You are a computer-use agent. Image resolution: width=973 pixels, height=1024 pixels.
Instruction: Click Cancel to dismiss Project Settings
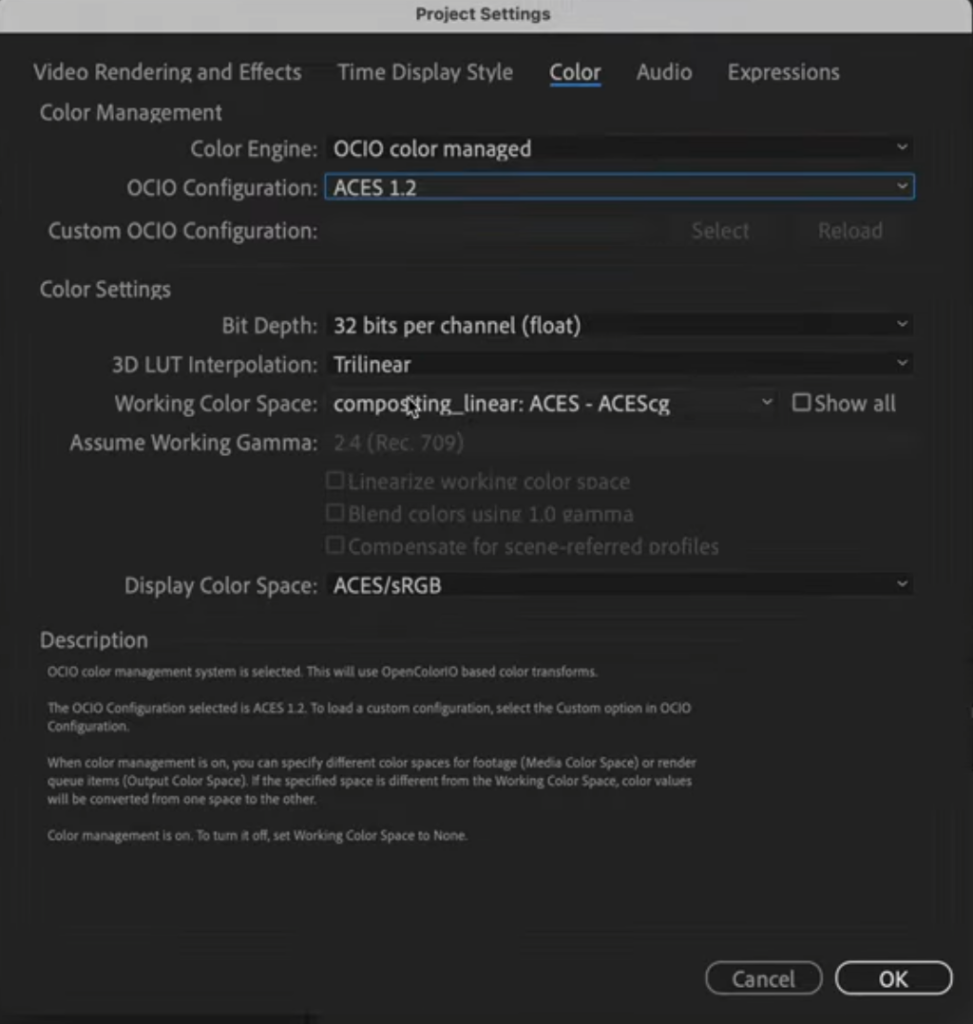(x=763, y=979)
